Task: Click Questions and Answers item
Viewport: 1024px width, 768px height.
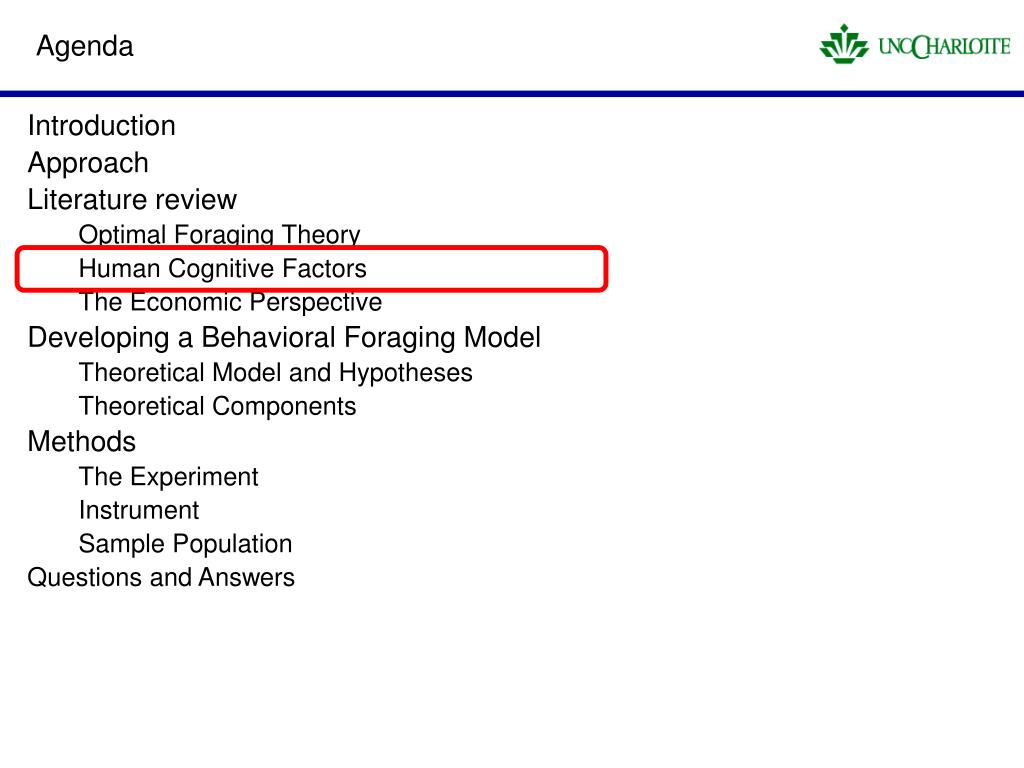Action: pos(161,577)
